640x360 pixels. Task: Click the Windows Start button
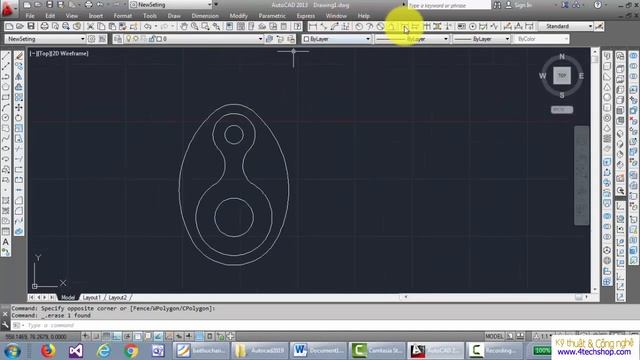tap(13, 351)
